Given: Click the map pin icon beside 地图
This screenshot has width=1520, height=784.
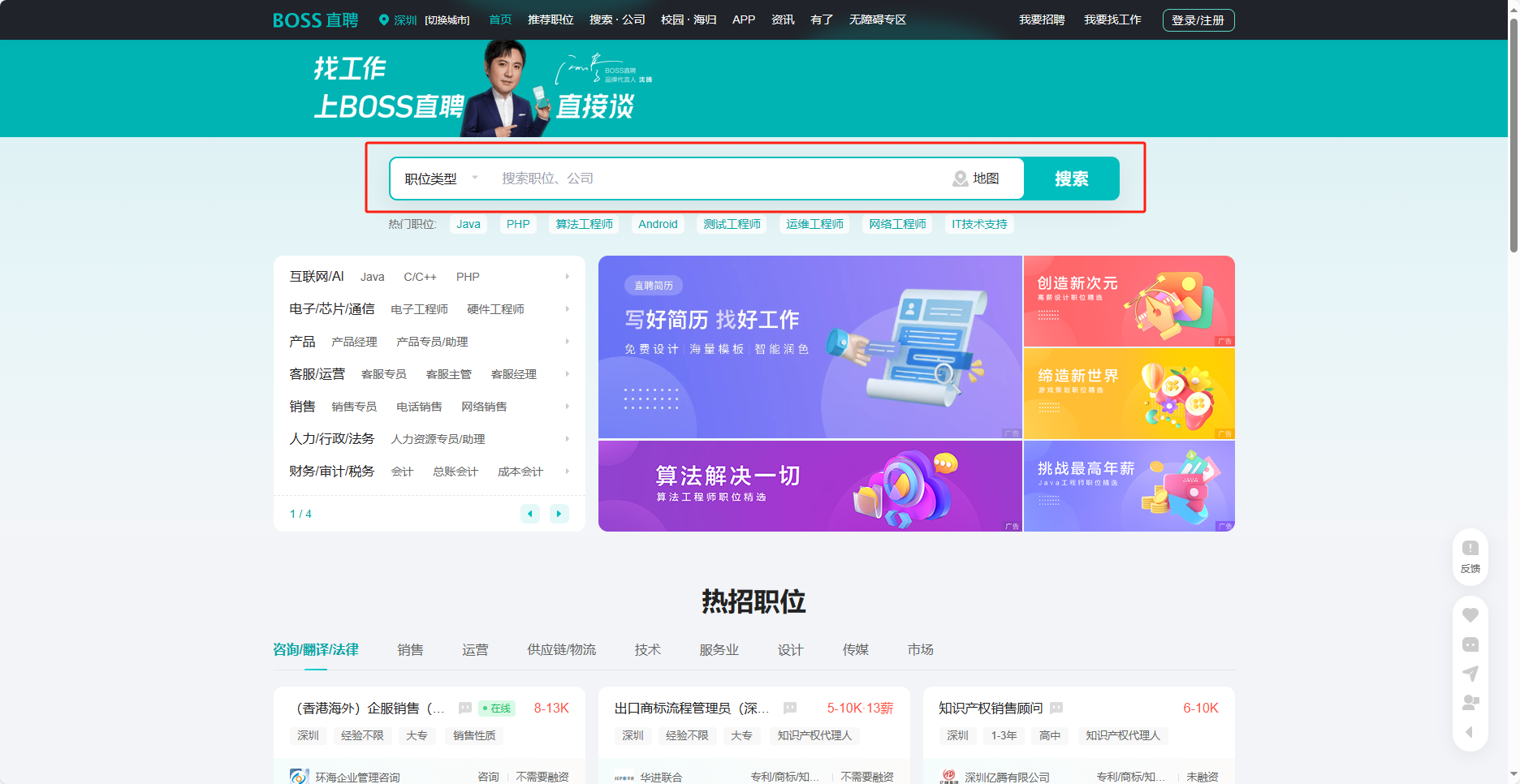Looking at the screenshot, I should click(x=960, y=179).
